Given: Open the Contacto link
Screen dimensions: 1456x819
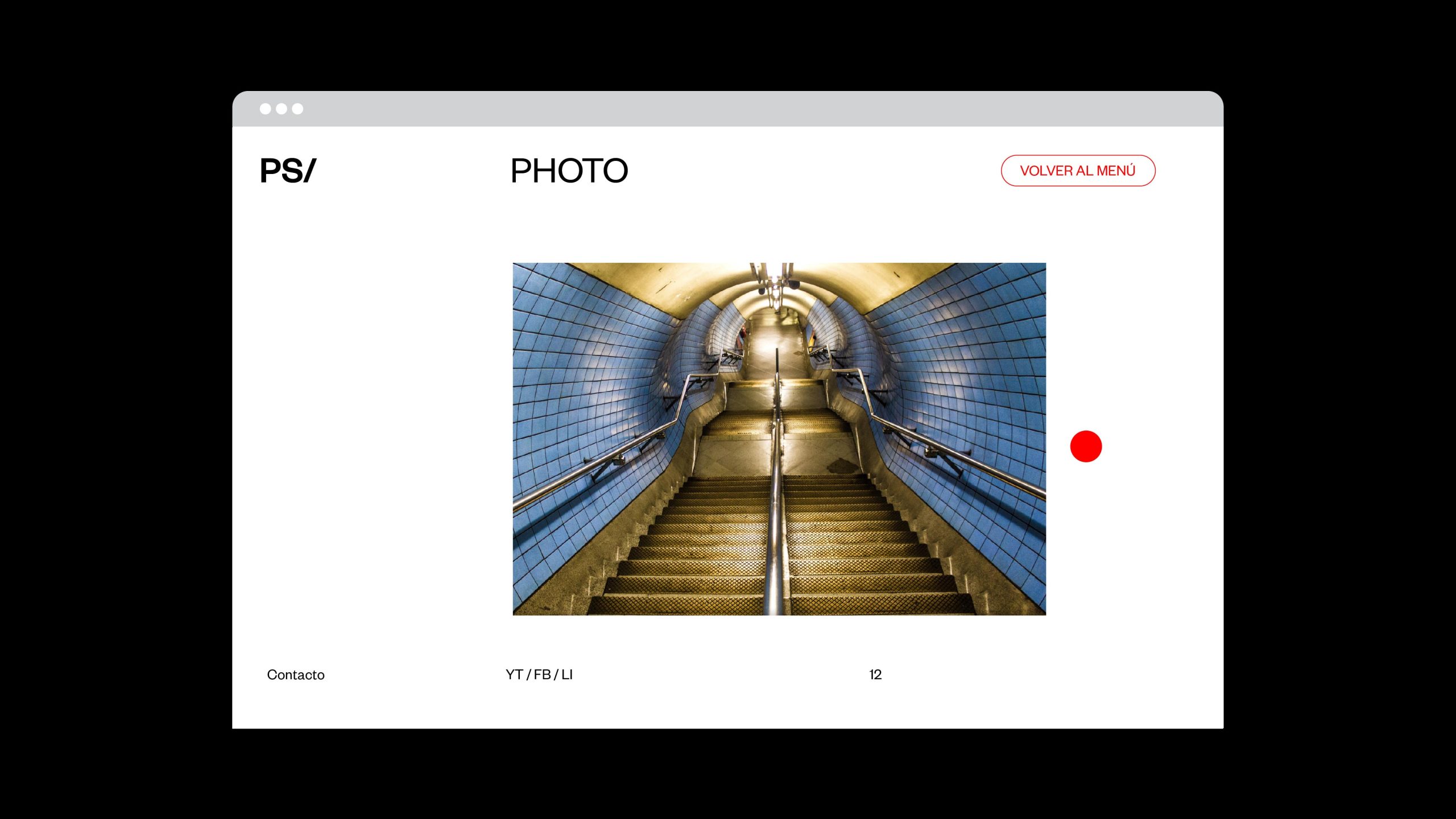Looking at the screenshot, I should 296,675.
